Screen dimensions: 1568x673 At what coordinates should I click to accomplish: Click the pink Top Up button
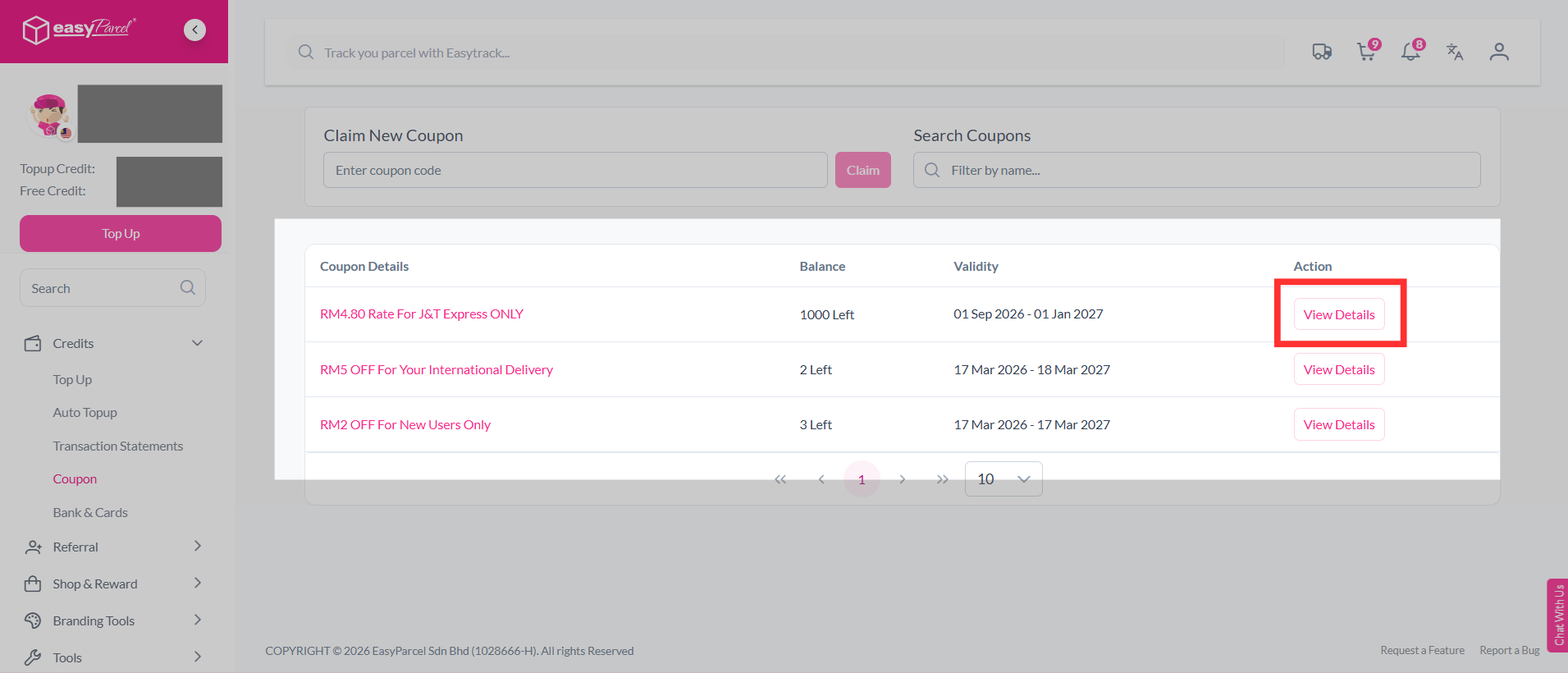tap(121, 233)
